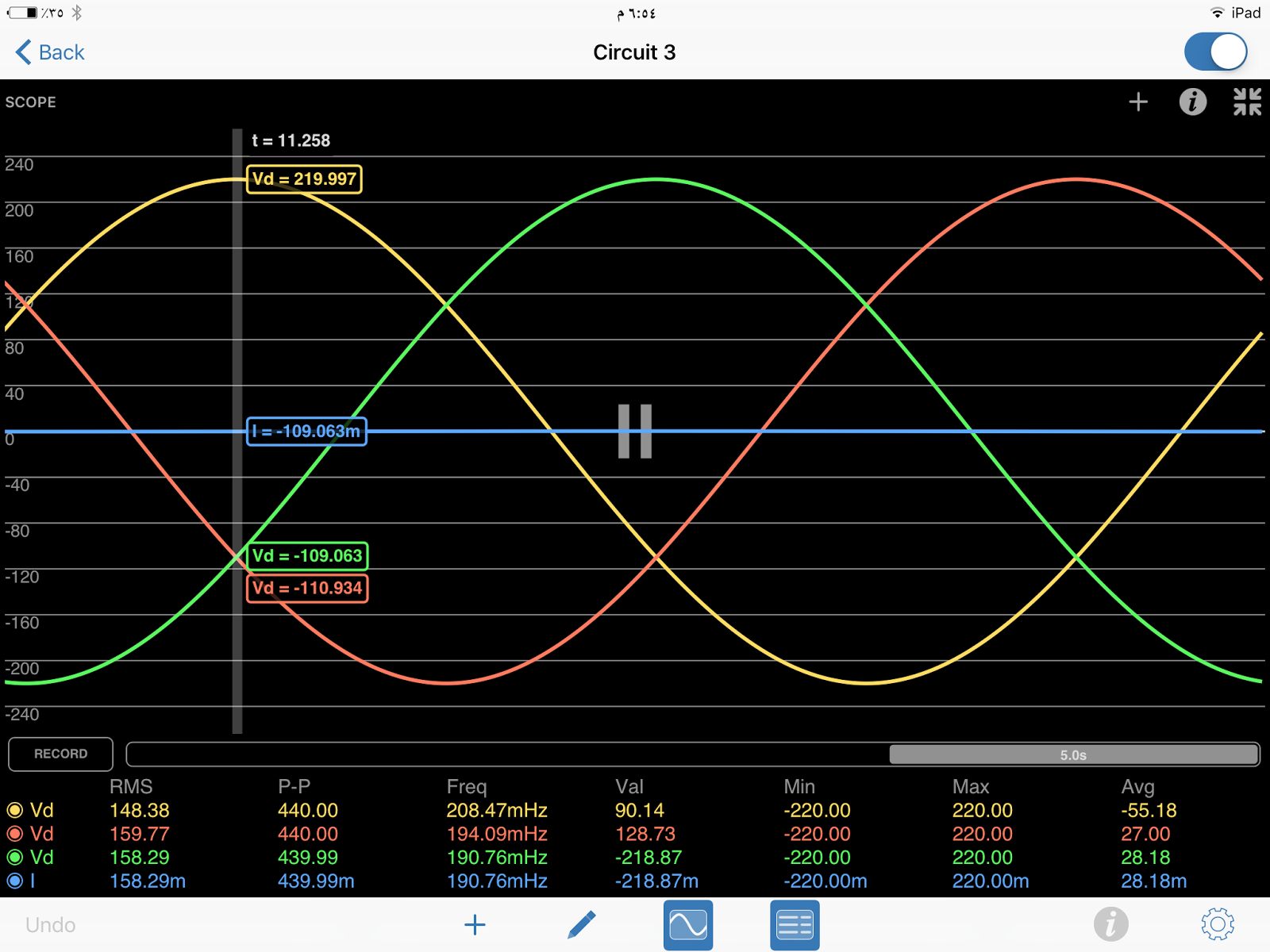Open the oscilloscope waveform view
This screenshot has width=1270, height=952.
click(687, 924)
